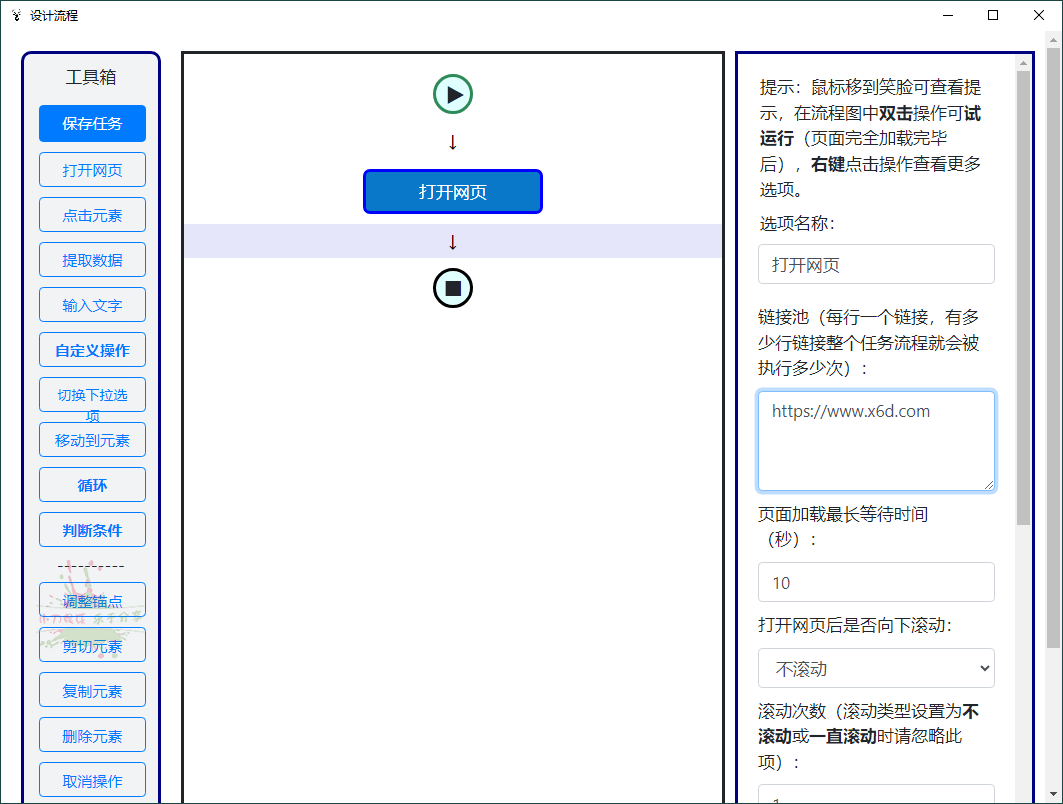
Task: Click the 选项名称 input field
Action: click(x=876, y=265)
